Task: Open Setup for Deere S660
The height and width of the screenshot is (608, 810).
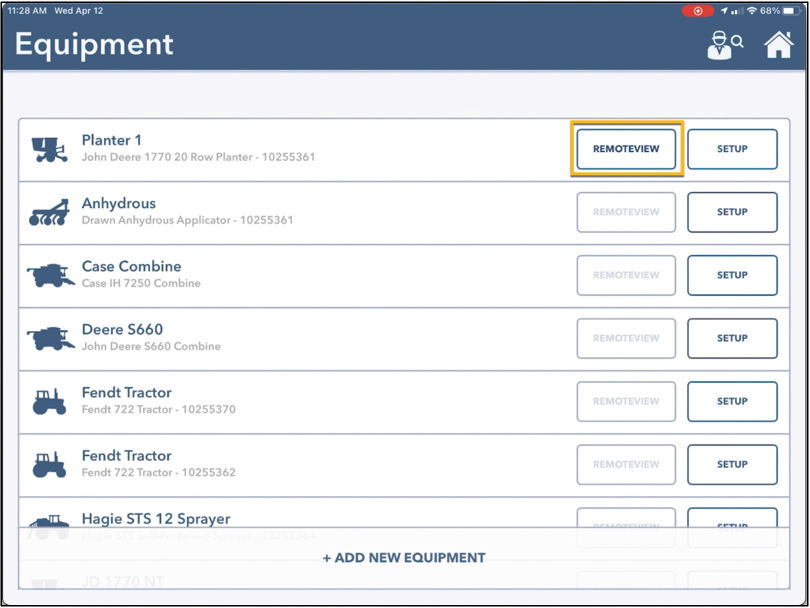Action: click(x=732, y=338)
